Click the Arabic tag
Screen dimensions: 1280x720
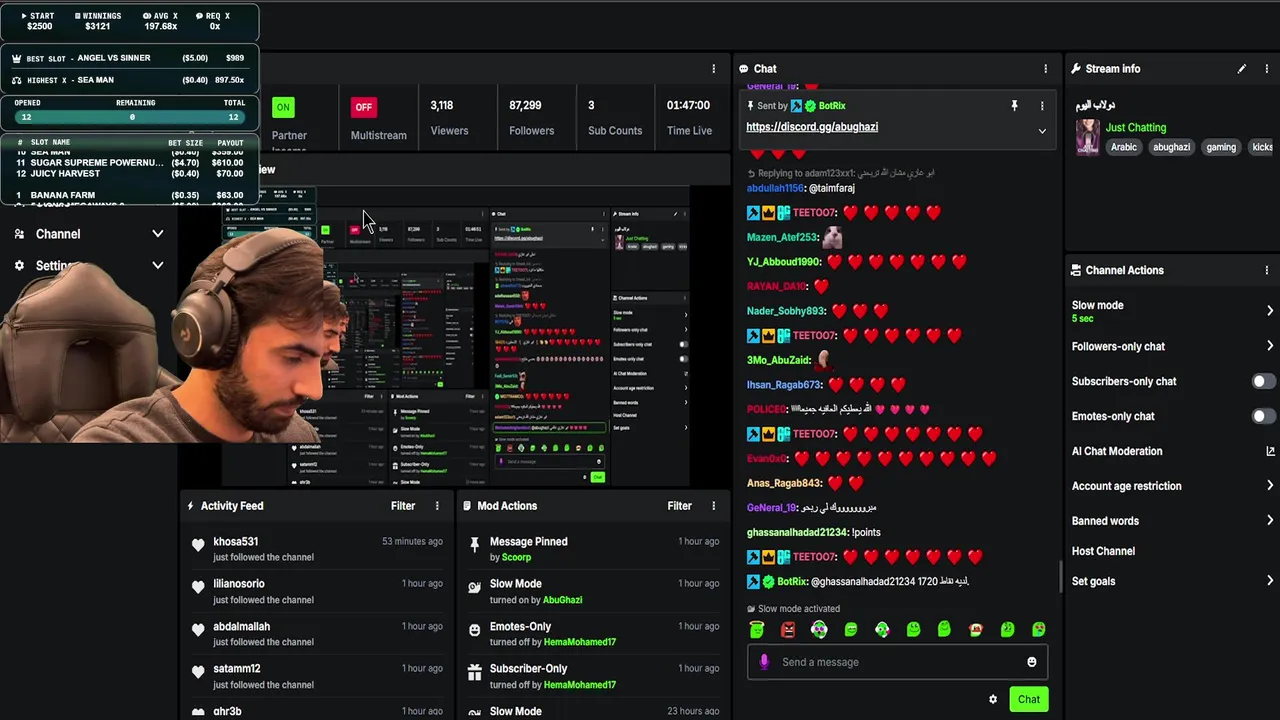[x=1124, y=147]
